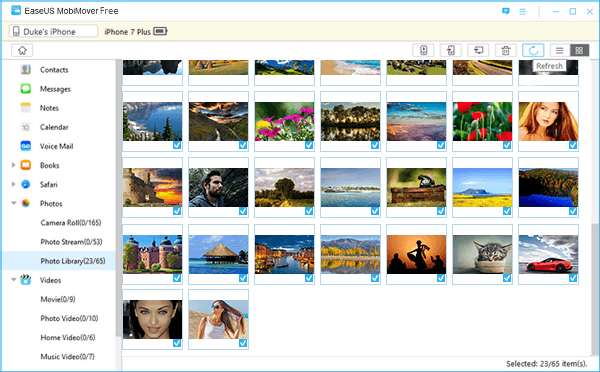Viewport: 600px width, 372px height.
Task: Open Music Video(0/7) under Videos
Action: pyautogui.click(x=67, y=357)
